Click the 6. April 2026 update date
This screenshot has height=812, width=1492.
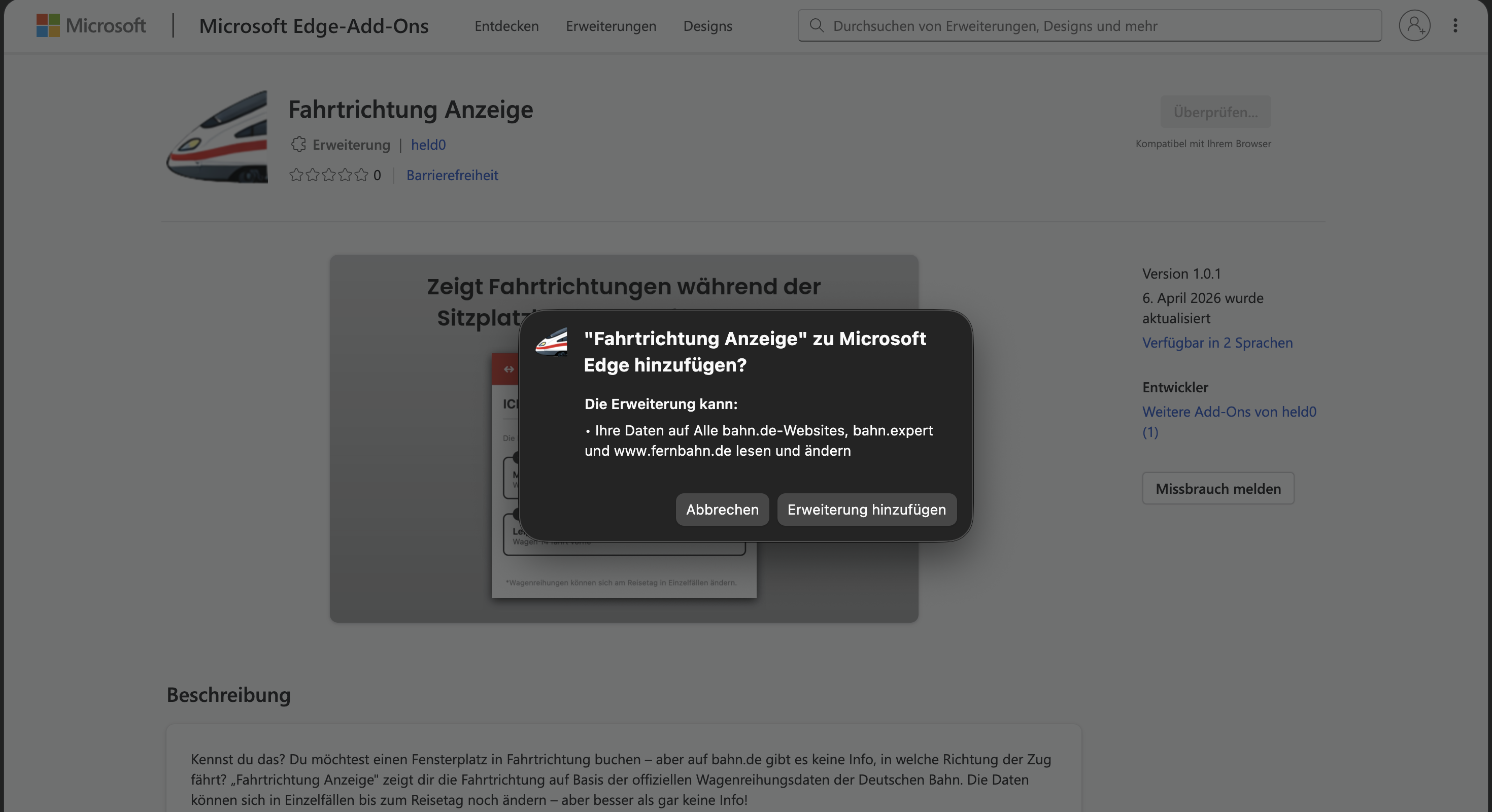[x=1203, y=308]
